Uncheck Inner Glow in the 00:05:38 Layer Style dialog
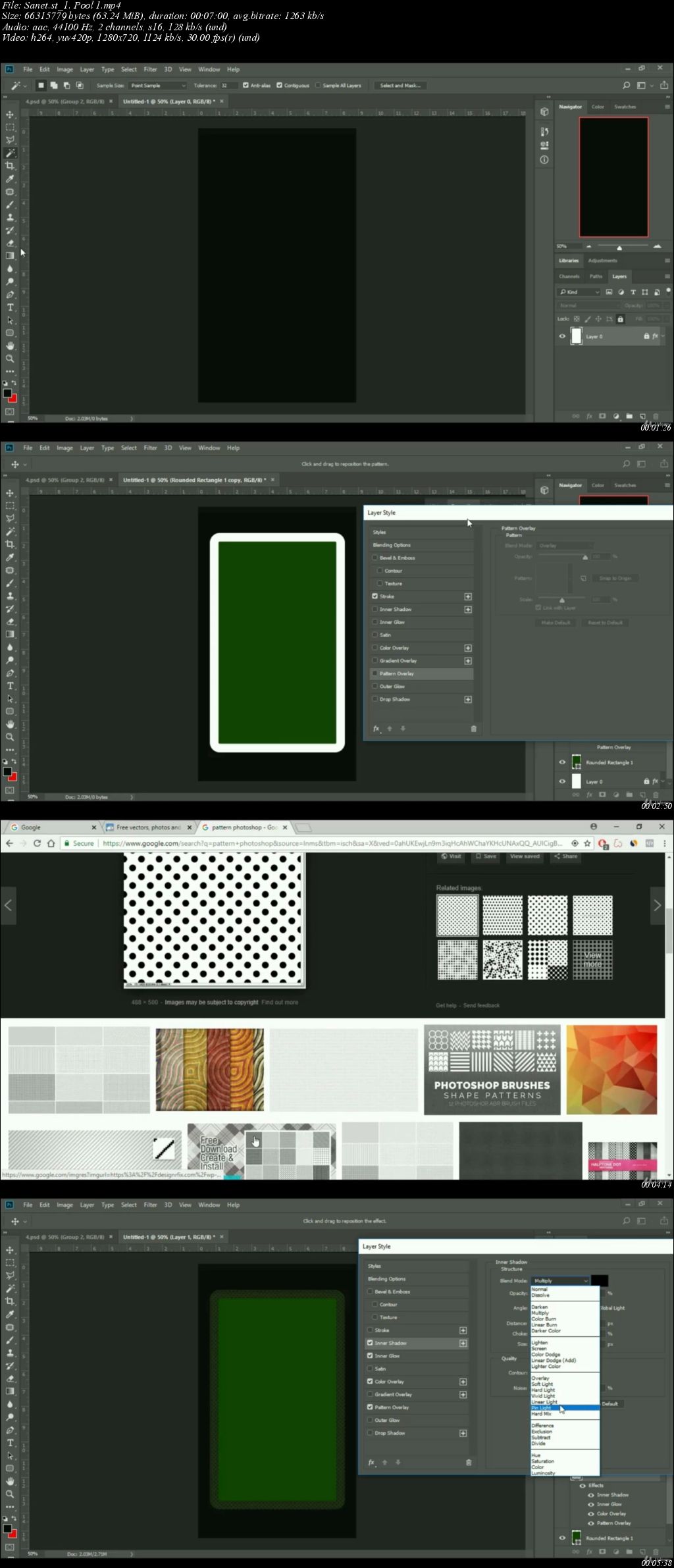Viewport: 674px width, 1568px height. pyautogui.click(x=370, y=1355)
